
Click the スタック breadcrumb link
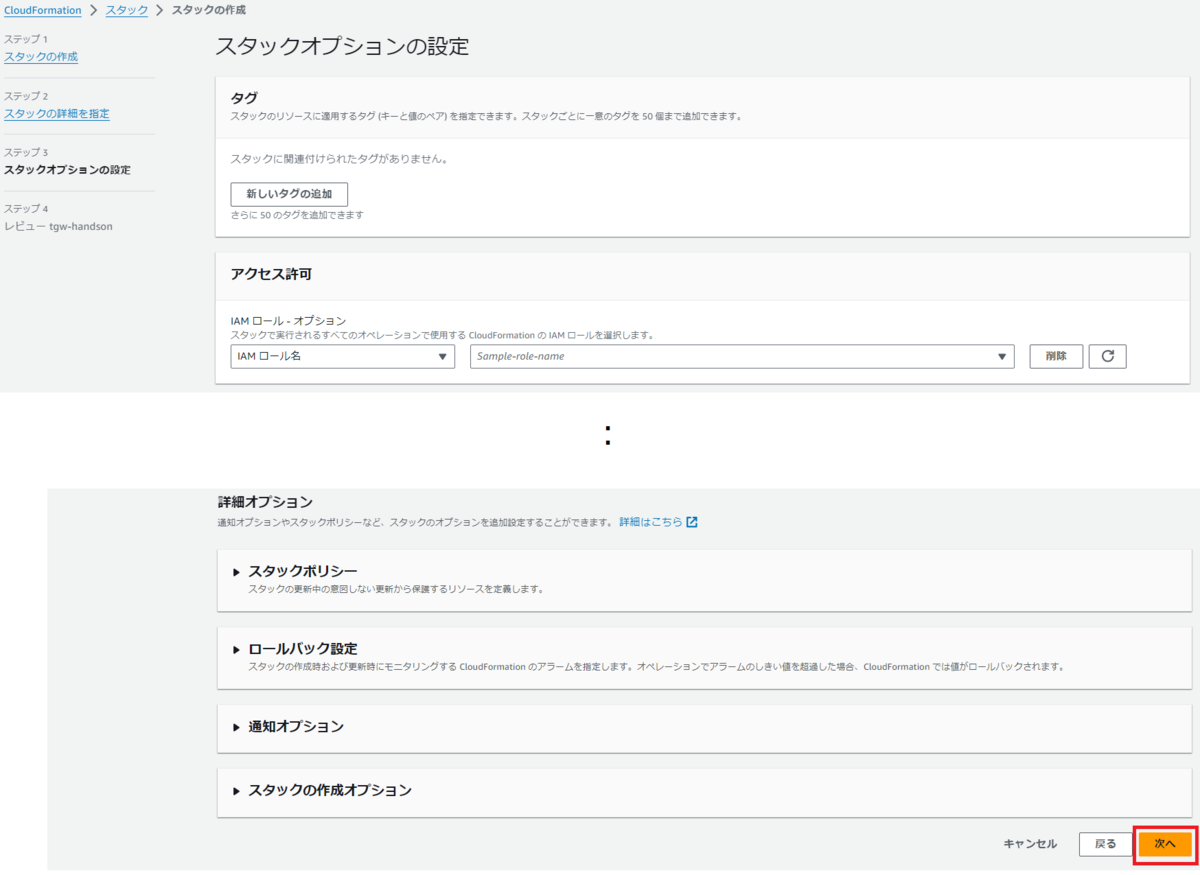[x=127, y=10]
